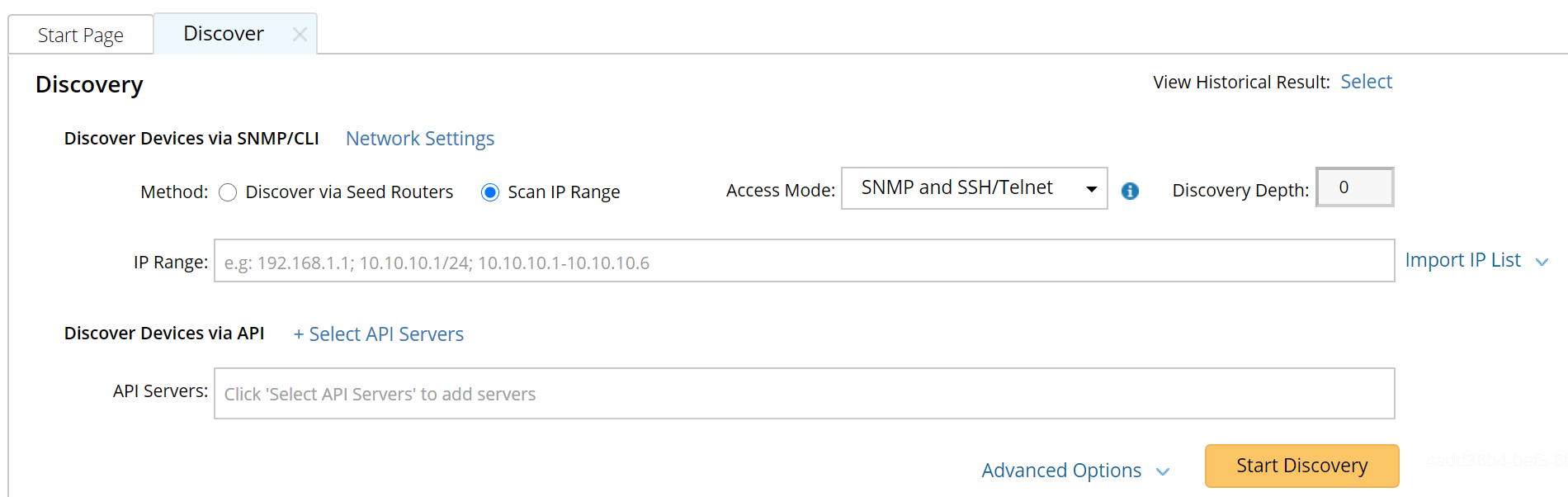Click the chevron next to Import IP List
Image resolution: width=1568 pixels, height=497 pixels.
tap(1542, 262)
